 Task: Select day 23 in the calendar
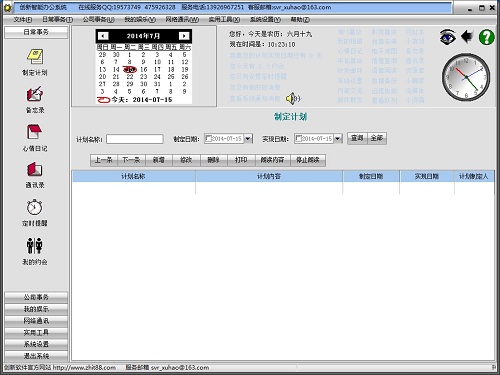[x=144, y=77]
